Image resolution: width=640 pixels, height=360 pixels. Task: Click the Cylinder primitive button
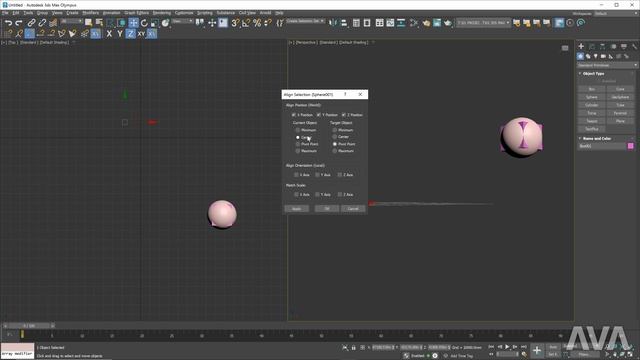pyautogui.click(x=592, y=105)
